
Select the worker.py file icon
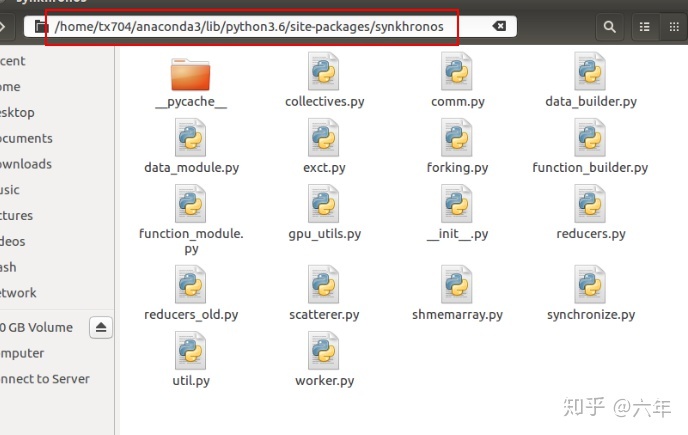pyautogui.click(x=324, y=351)
